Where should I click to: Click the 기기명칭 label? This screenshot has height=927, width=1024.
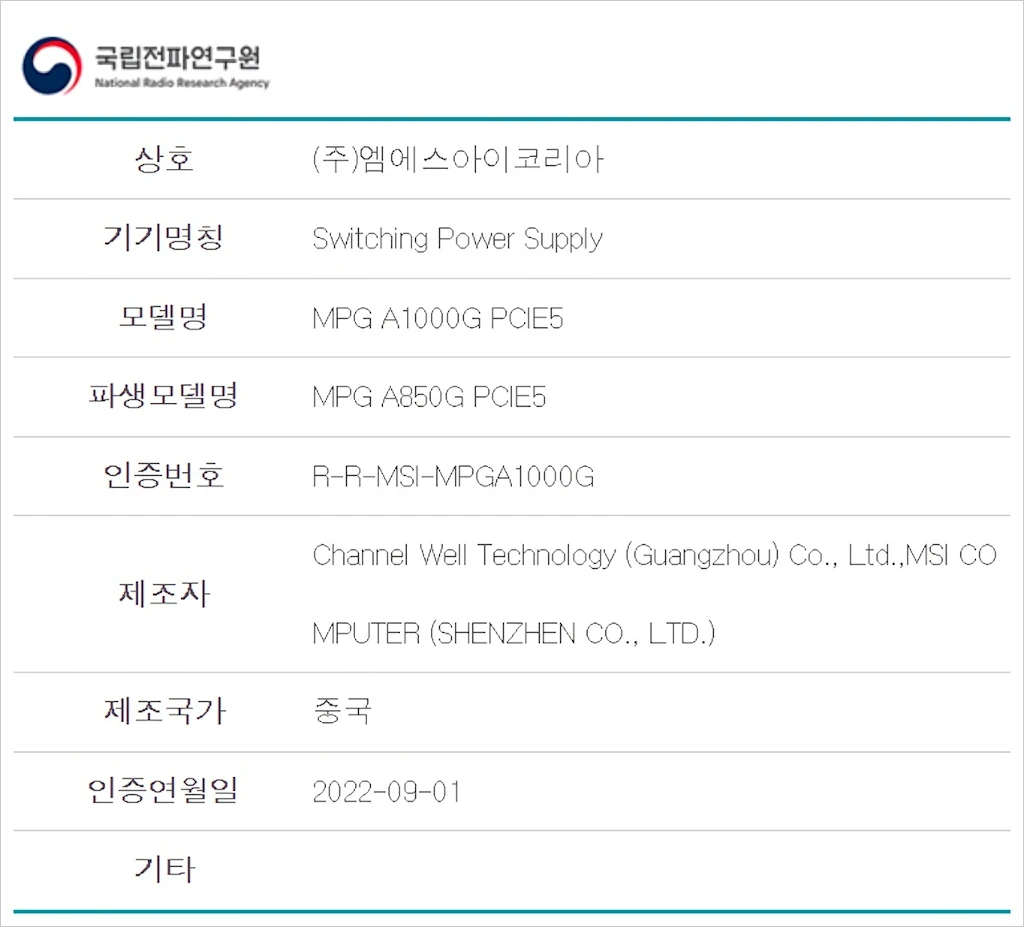(x=164, y=238)
